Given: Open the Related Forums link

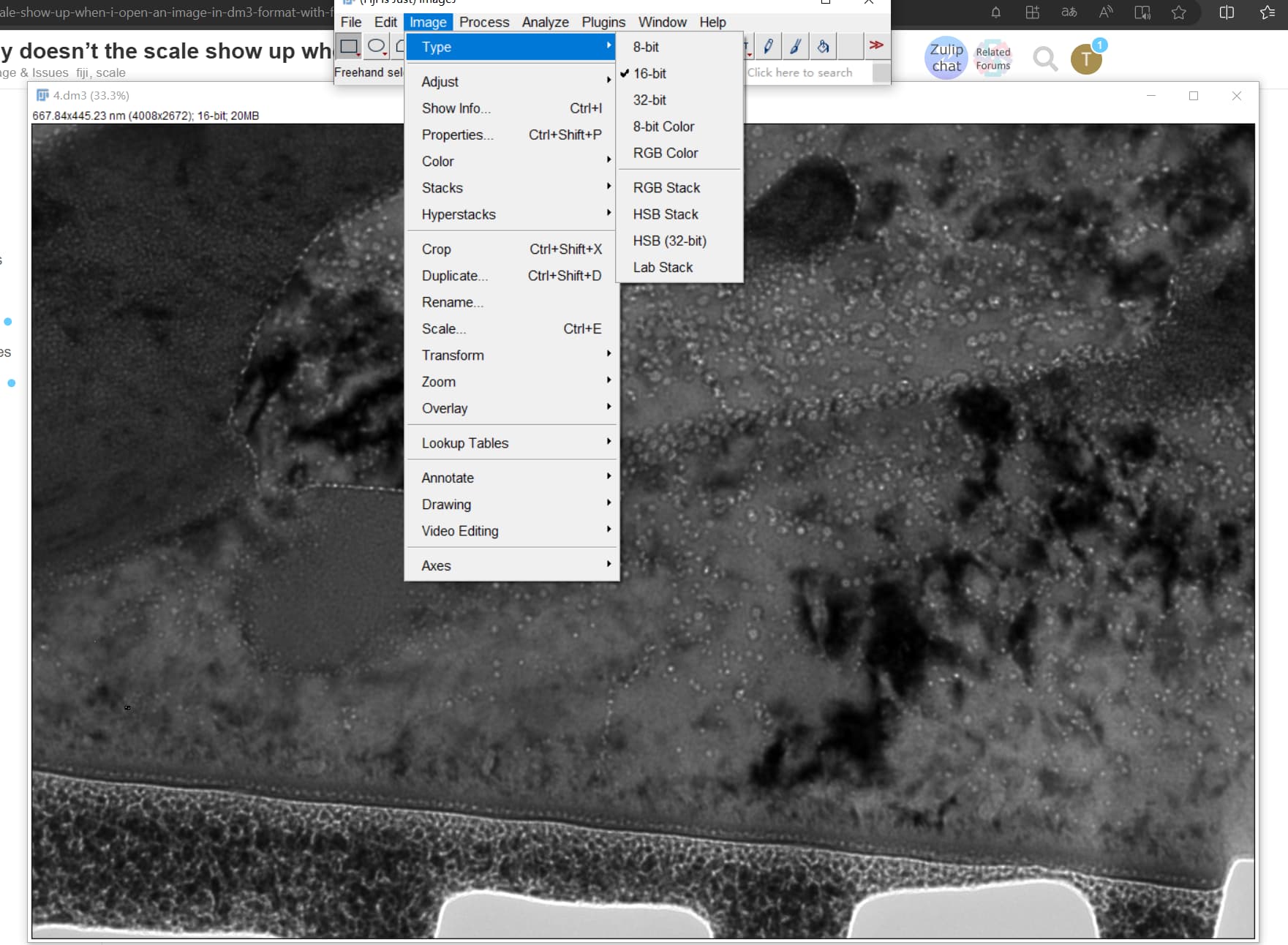Looking at the screenshot, I should click(993, 57).
